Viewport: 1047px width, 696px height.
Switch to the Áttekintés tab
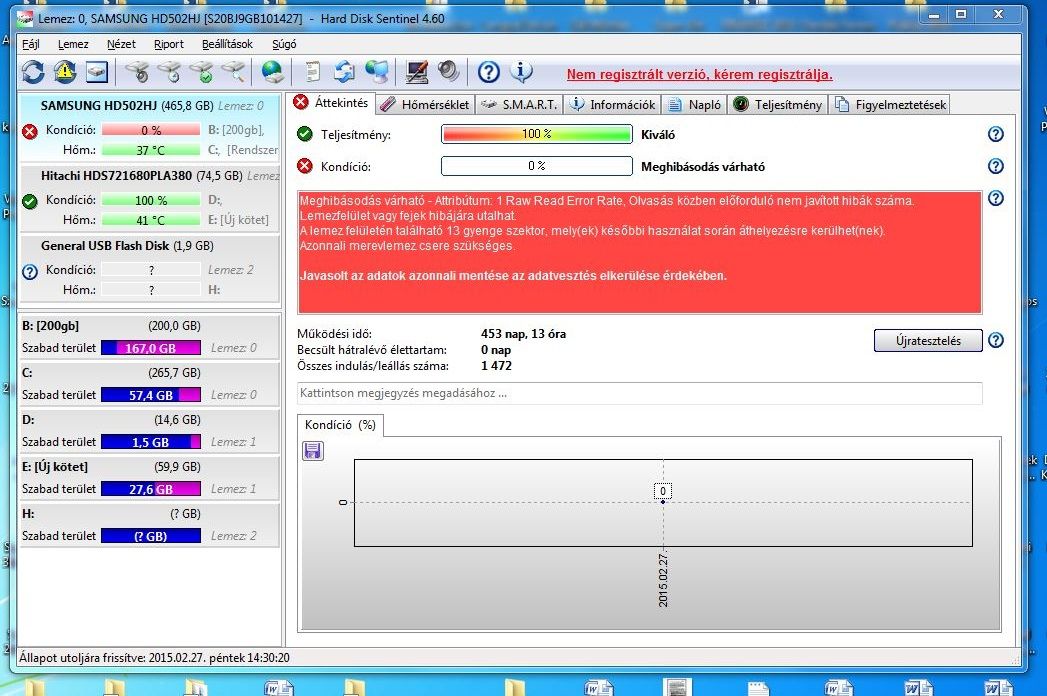coord(331,103)
